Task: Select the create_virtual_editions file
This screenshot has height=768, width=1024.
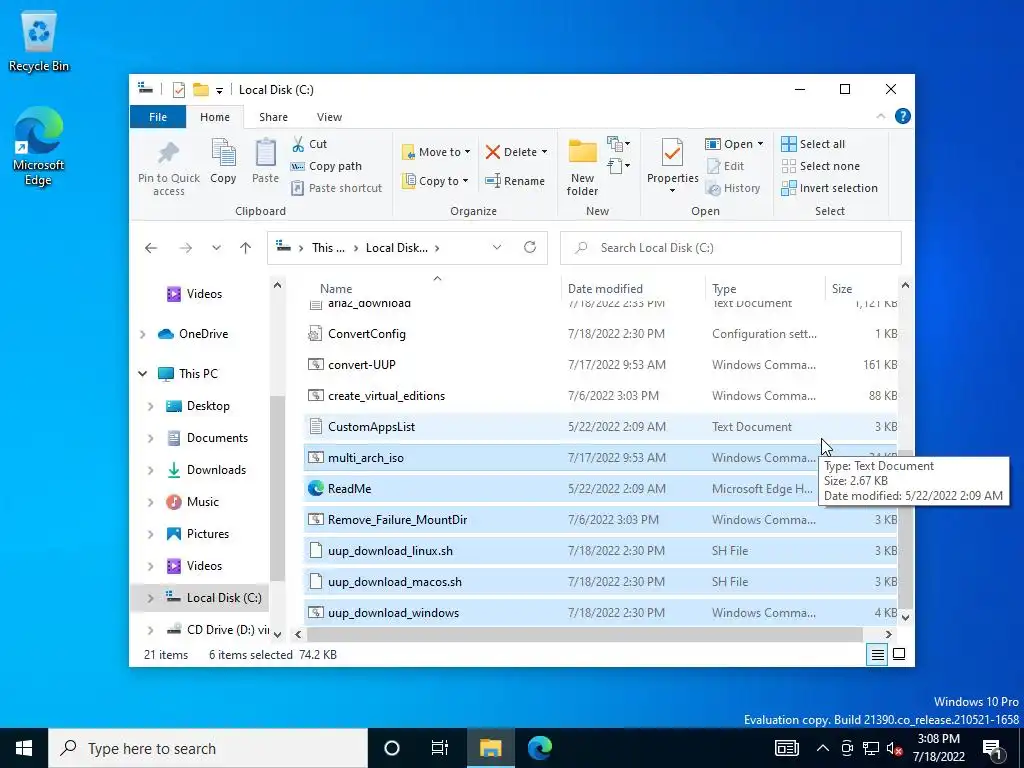Action: (601, 396)
